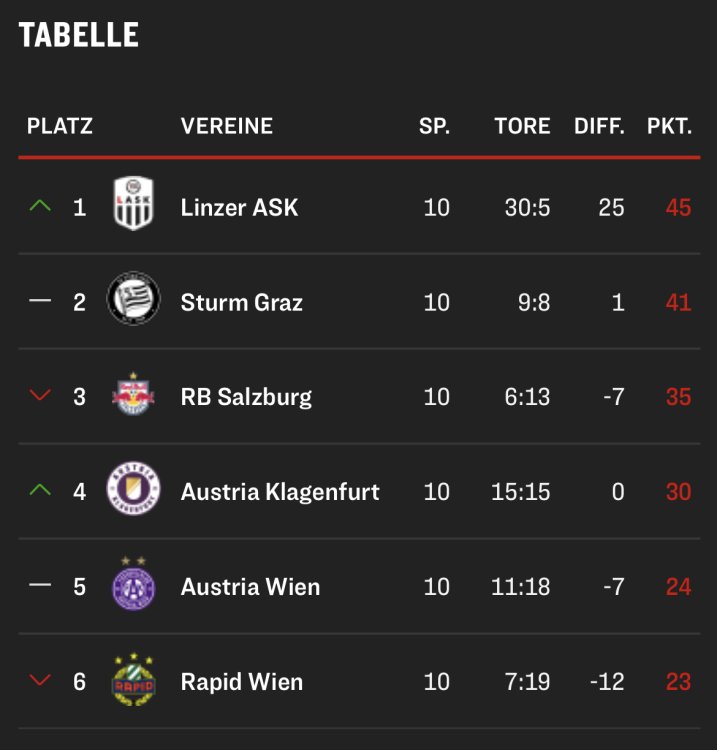Viewport: 717px width, 750px height.
Task: Sort table by the PKT. column header
Action: coord(669,126)
